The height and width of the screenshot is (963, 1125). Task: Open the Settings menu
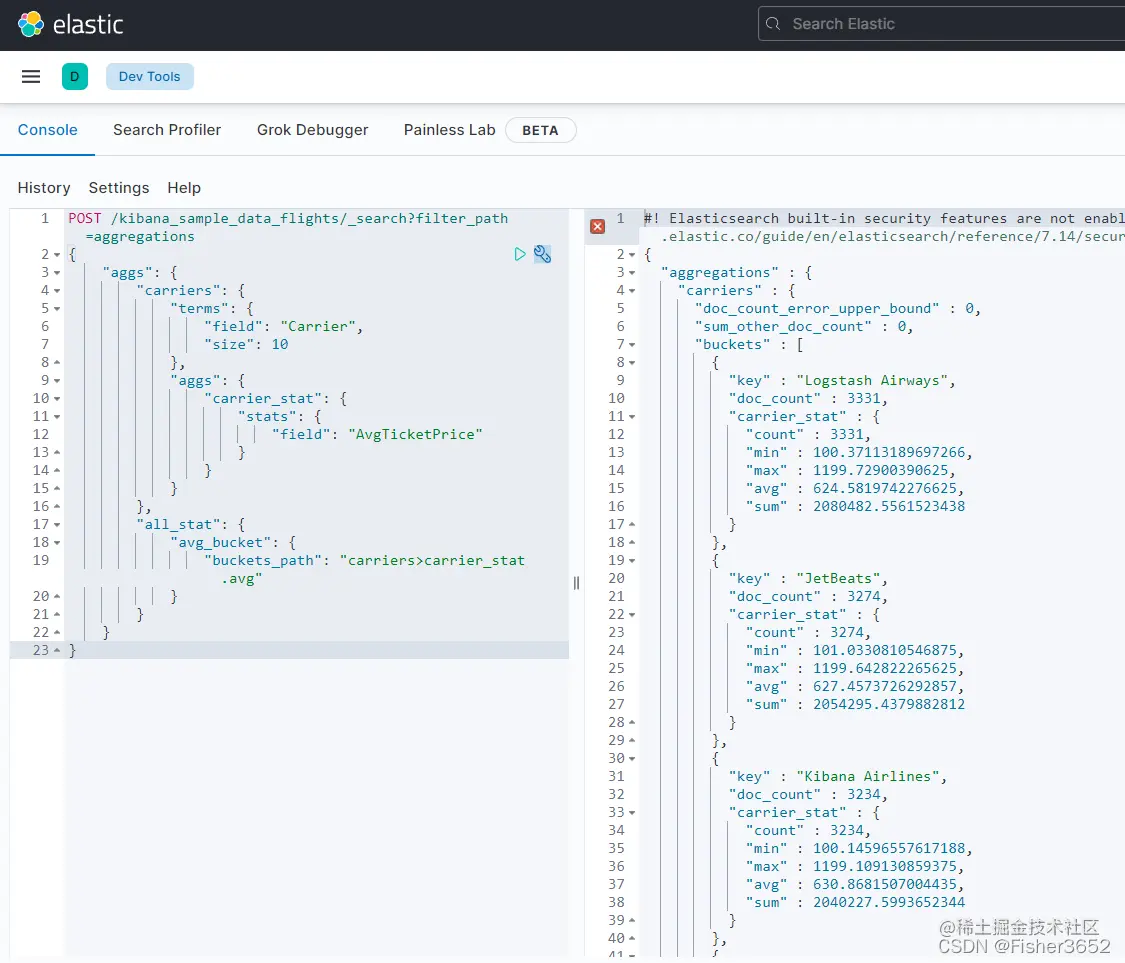click(x=118, y=188)
